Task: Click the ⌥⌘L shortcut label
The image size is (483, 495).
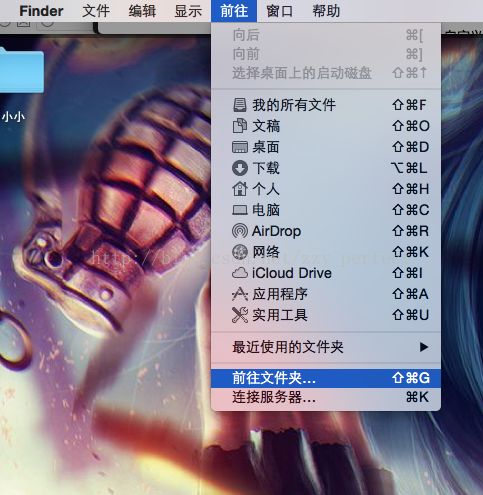Action: (409, 168)
